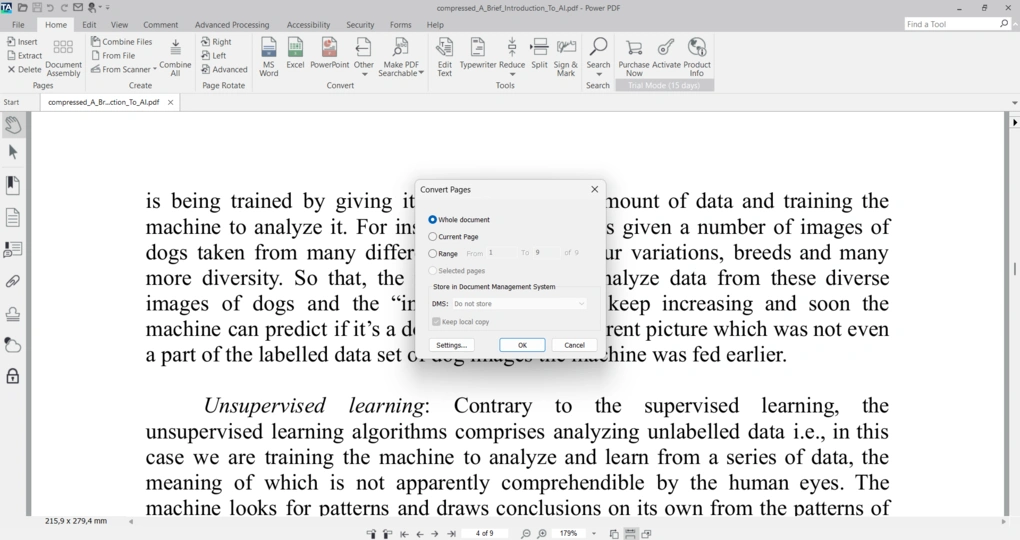Open the File menu
1020x540 pixels.
pos(18,25)
